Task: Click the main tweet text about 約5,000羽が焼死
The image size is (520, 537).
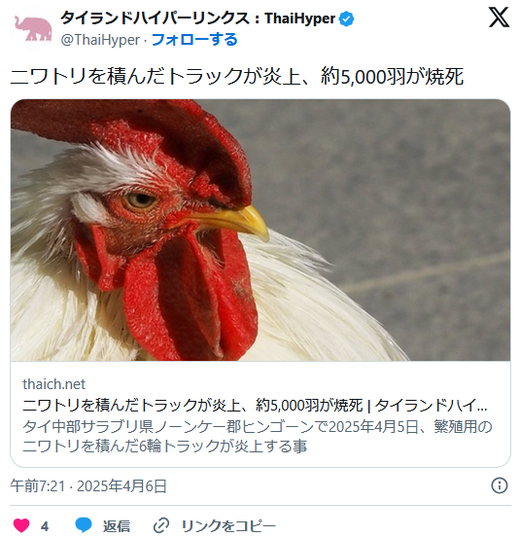Action: tap(237, 76)
